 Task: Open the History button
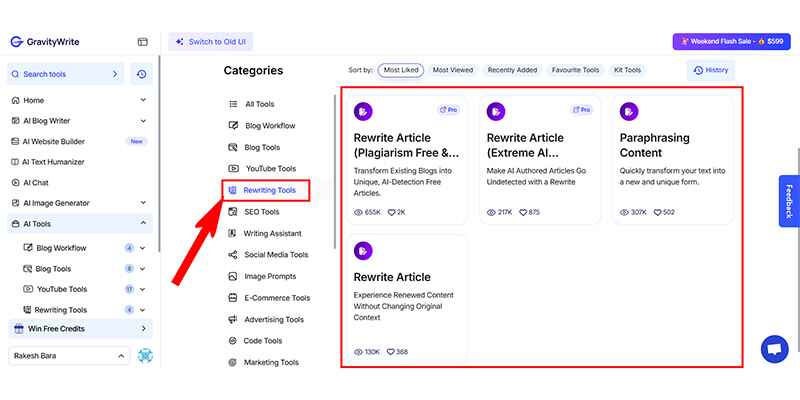click(711, 70)
